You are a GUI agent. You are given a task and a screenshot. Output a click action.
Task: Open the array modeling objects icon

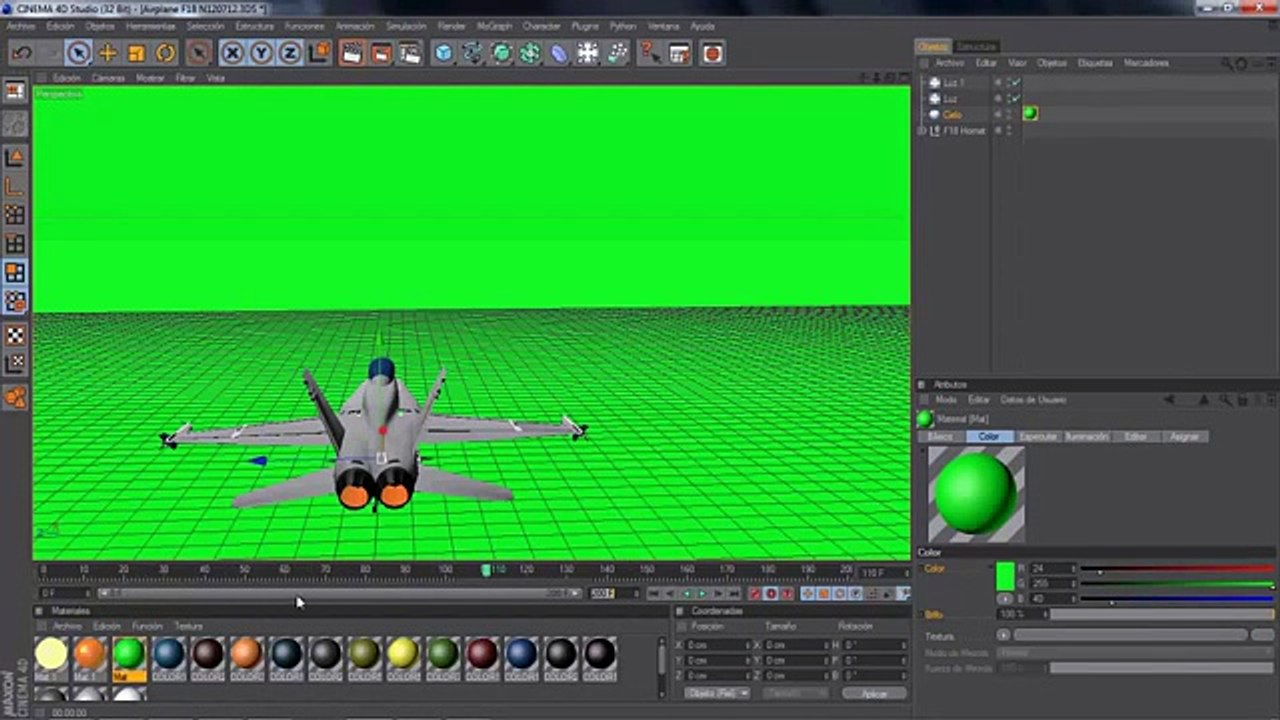[530, 53]
